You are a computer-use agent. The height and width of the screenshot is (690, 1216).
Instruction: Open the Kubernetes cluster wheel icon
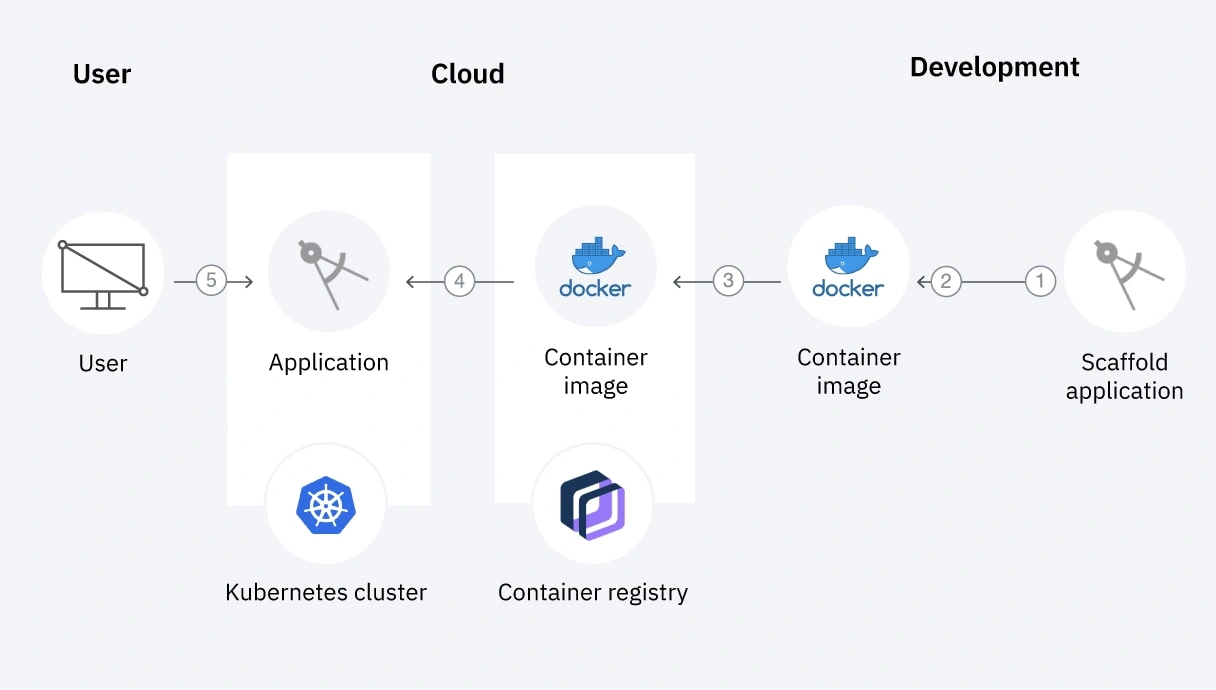pyautogui.click(x=326, y=503)
